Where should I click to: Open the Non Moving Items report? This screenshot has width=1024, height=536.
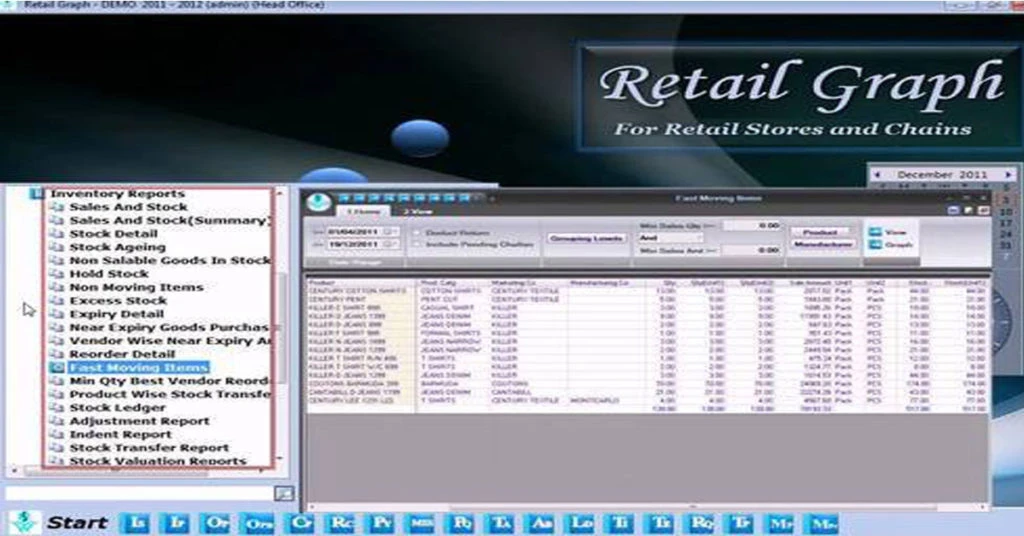coord(136,287)
